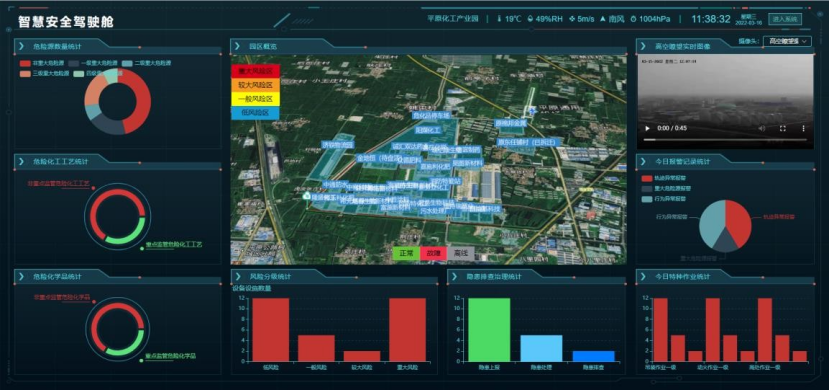
Task: Click the chevron beside 危险化学品统计
Action: pos(21,276)
